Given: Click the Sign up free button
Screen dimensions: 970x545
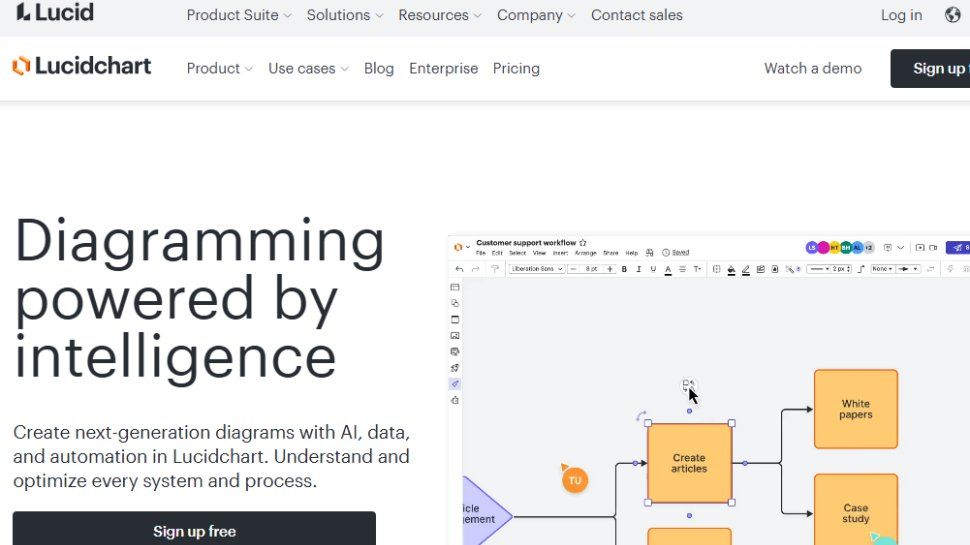Looking at the screenshot, I should [x=194, y=531].
